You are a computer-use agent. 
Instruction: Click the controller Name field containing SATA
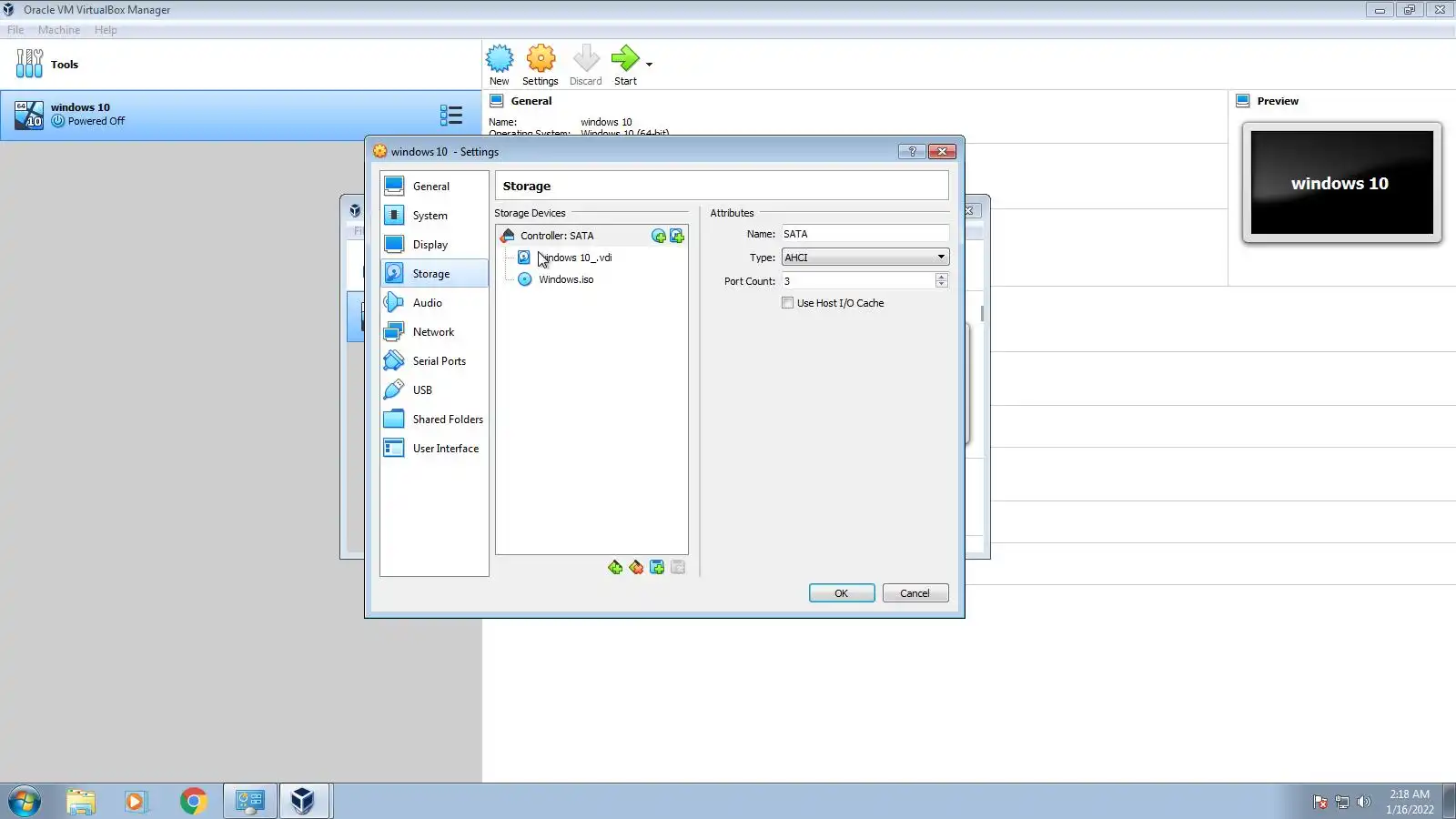tap(864, 234)
